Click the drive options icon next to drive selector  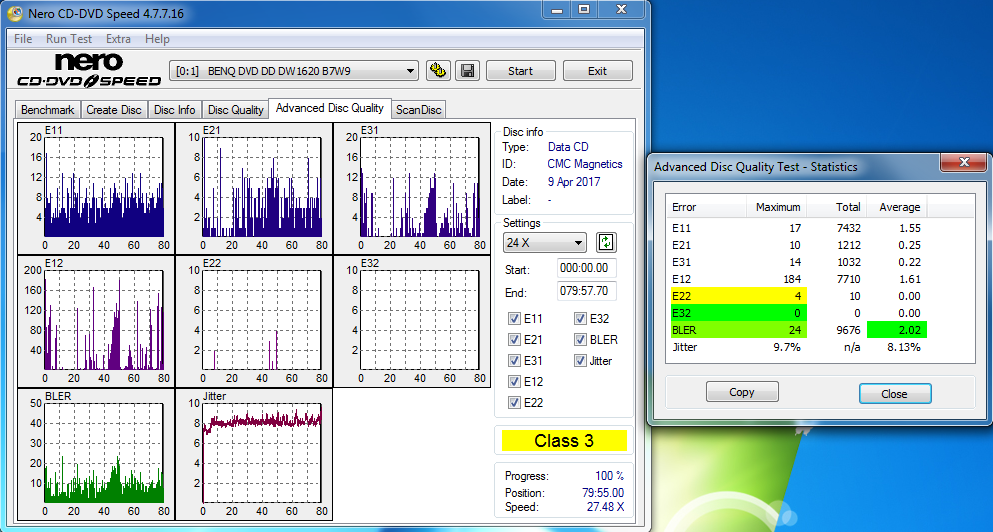click(437, 71)
